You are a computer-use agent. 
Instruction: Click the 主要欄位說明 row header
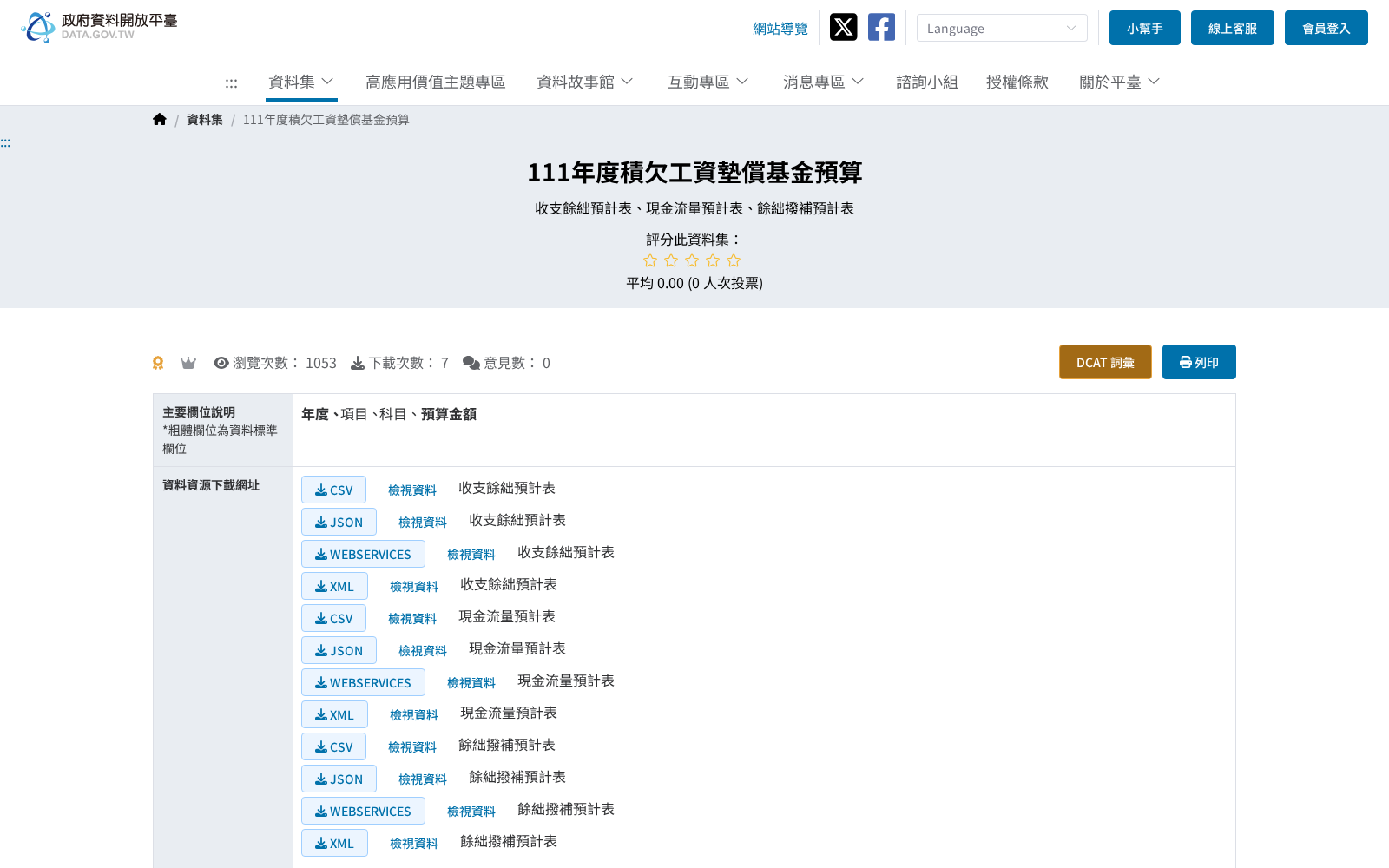click(x=223, y=431)
